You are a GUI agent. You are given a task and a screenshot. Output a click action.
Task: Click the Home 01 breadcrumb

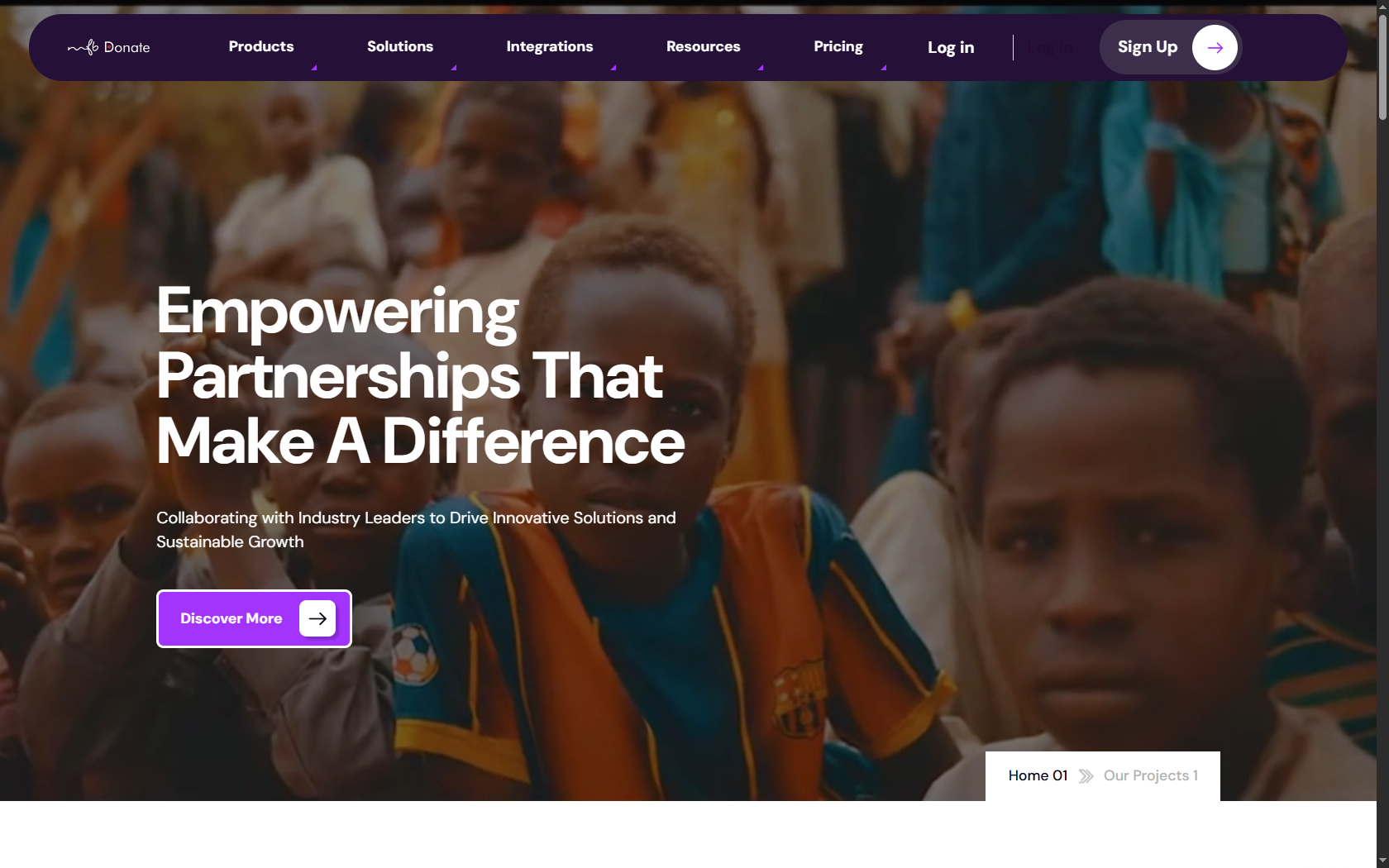tap(1038, 775)
